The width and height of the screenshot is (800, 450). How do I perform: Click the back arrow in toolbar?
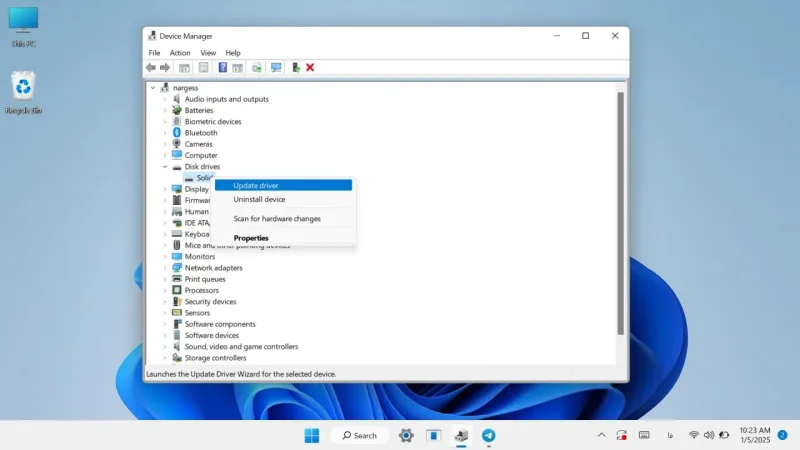point(151,67)
